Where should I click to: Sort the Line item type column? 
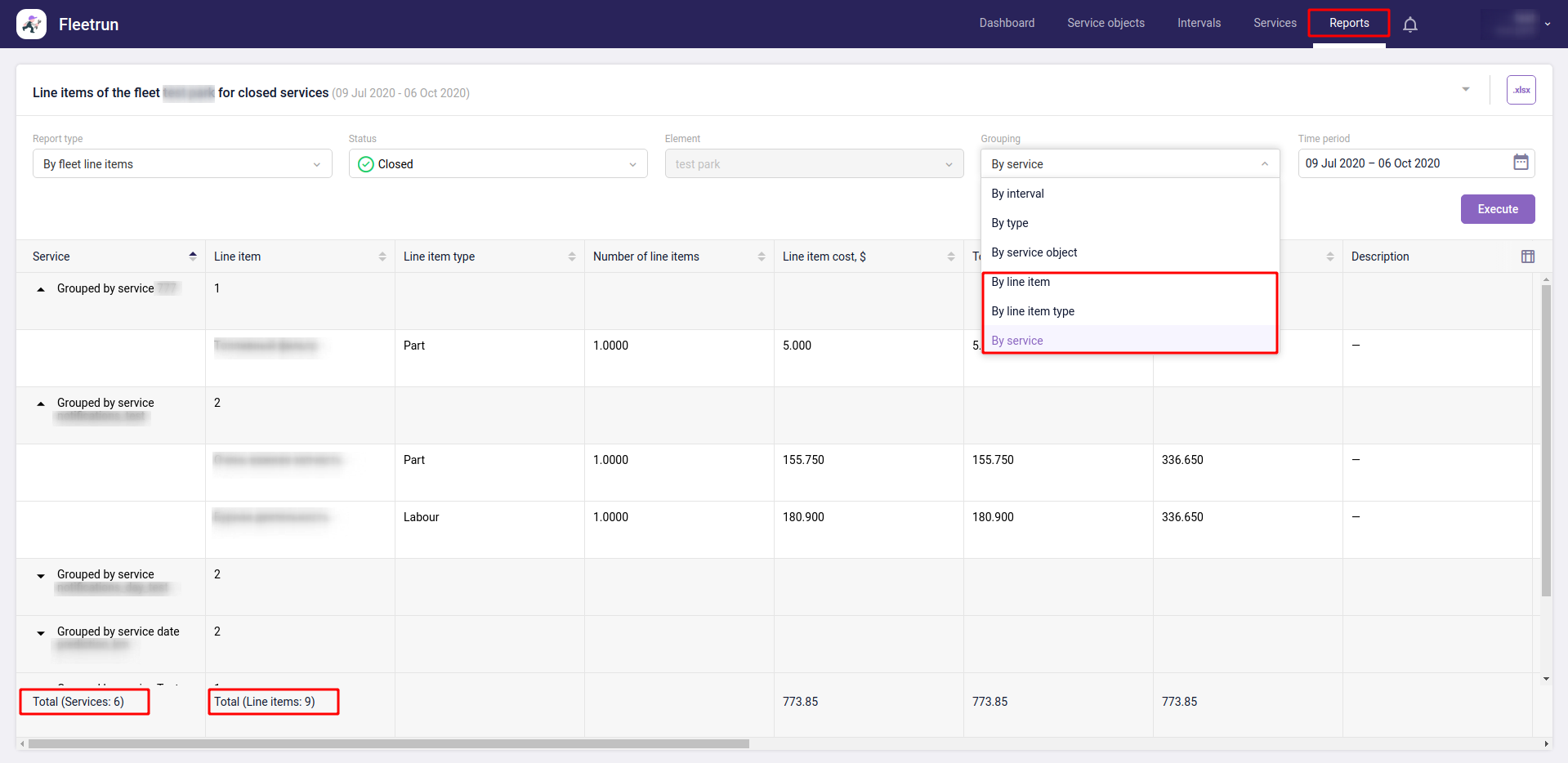point(572,257)
